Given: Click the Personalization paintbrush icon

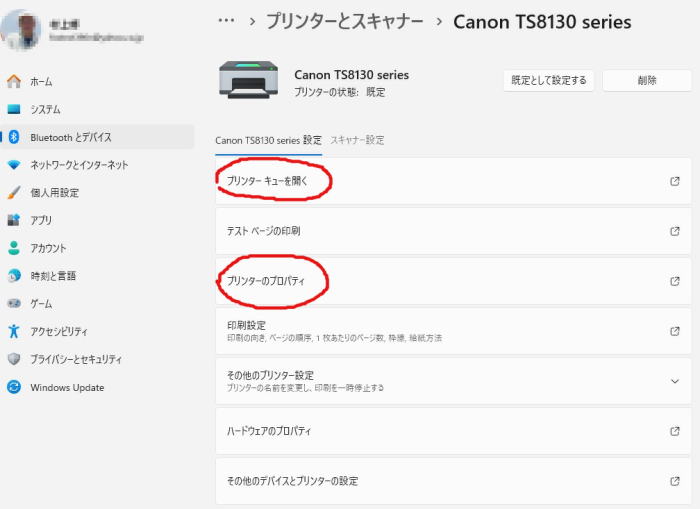Looking at the screenshot, I should tap(14, 192).
